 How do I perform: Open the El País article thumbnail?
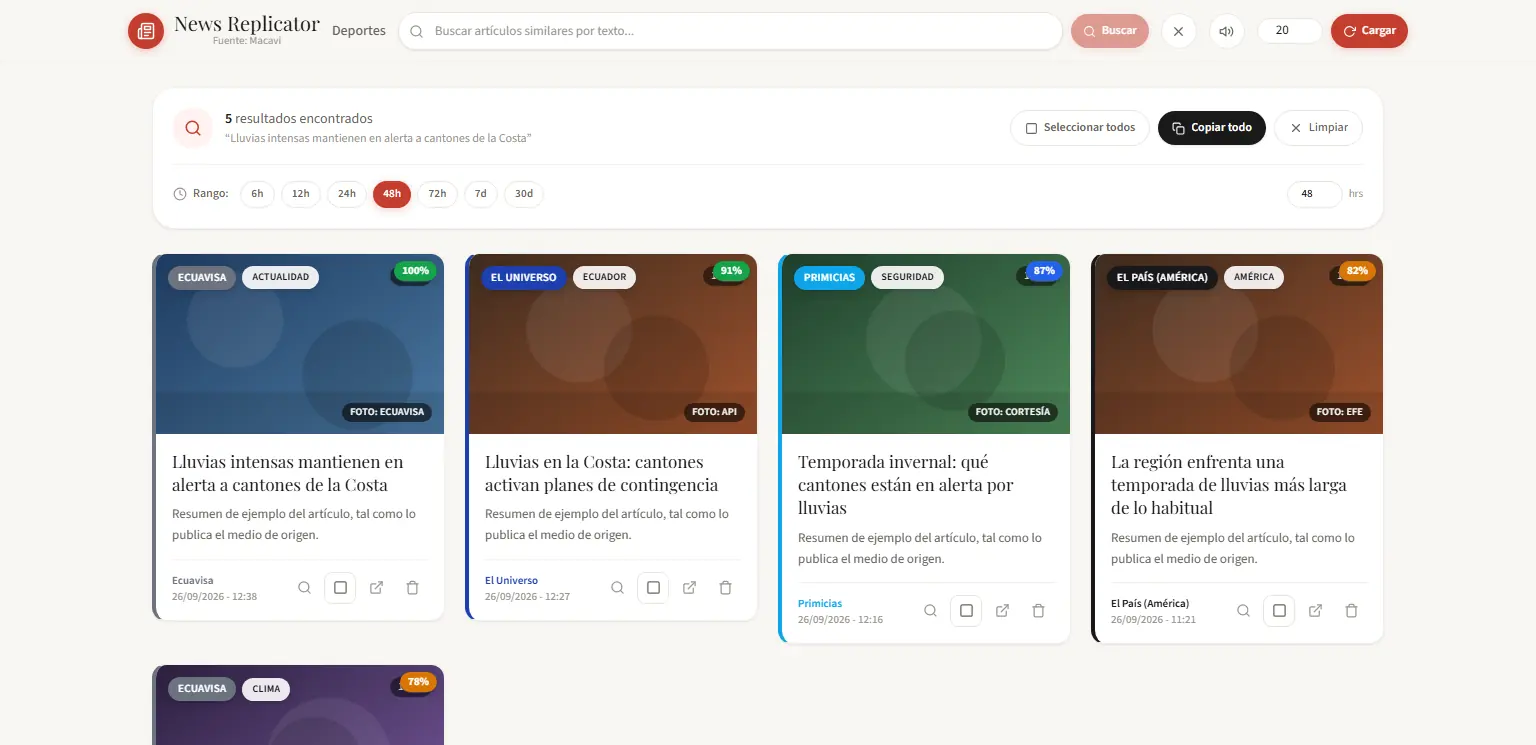[1239, 344]
